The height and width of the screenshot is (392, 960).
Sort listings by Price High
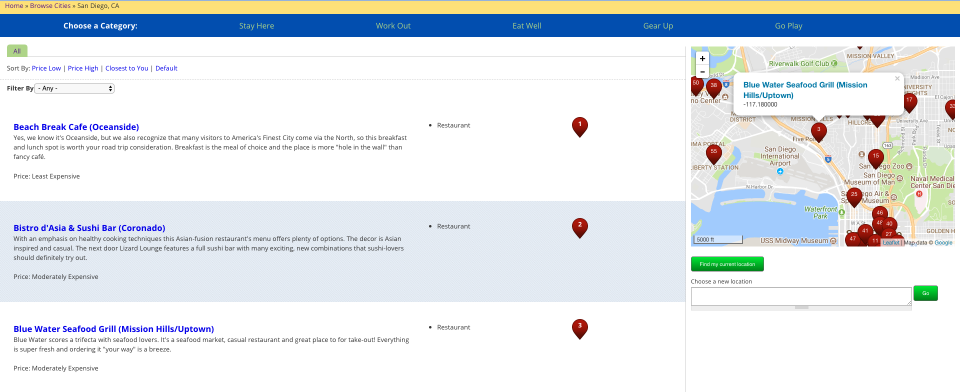(x=83, y=69)
